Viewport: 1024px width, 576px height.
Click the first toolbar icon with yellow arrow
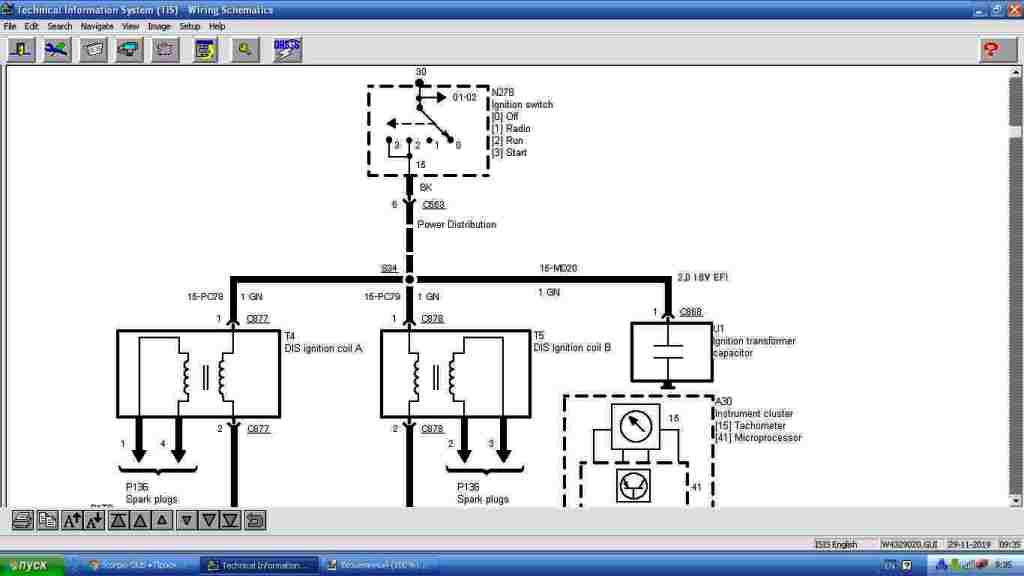pos(21,50)
